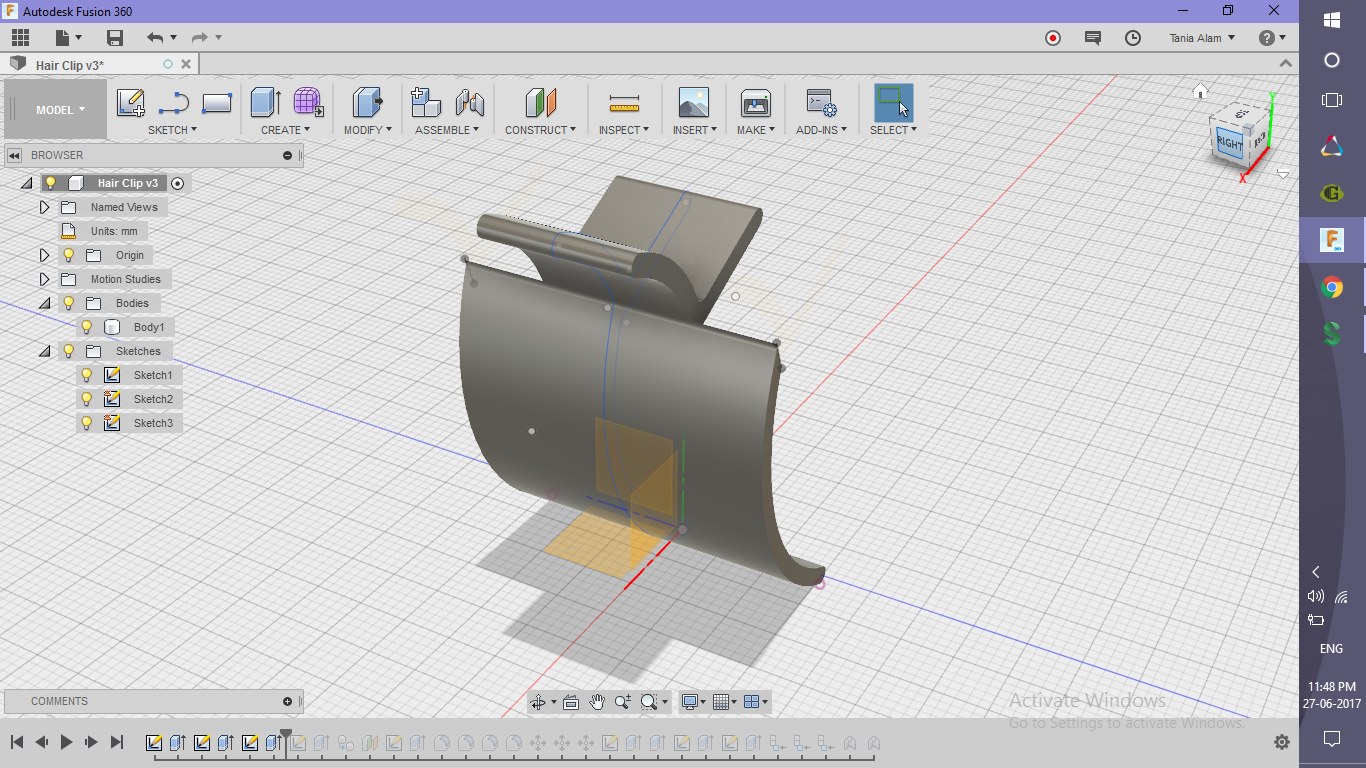Click the activate radio button beside Hair Clip v3
The width and height of the screenshot is (1366, 768).
(x=178, y=183)
